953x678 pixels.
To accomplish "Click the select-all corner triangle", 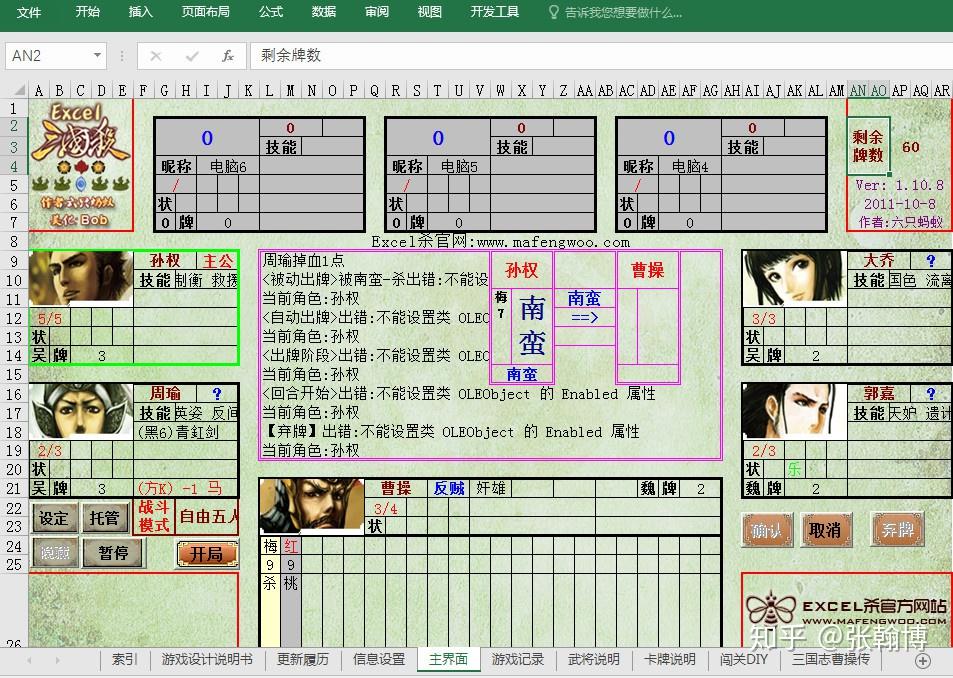I will pos(18,91).
